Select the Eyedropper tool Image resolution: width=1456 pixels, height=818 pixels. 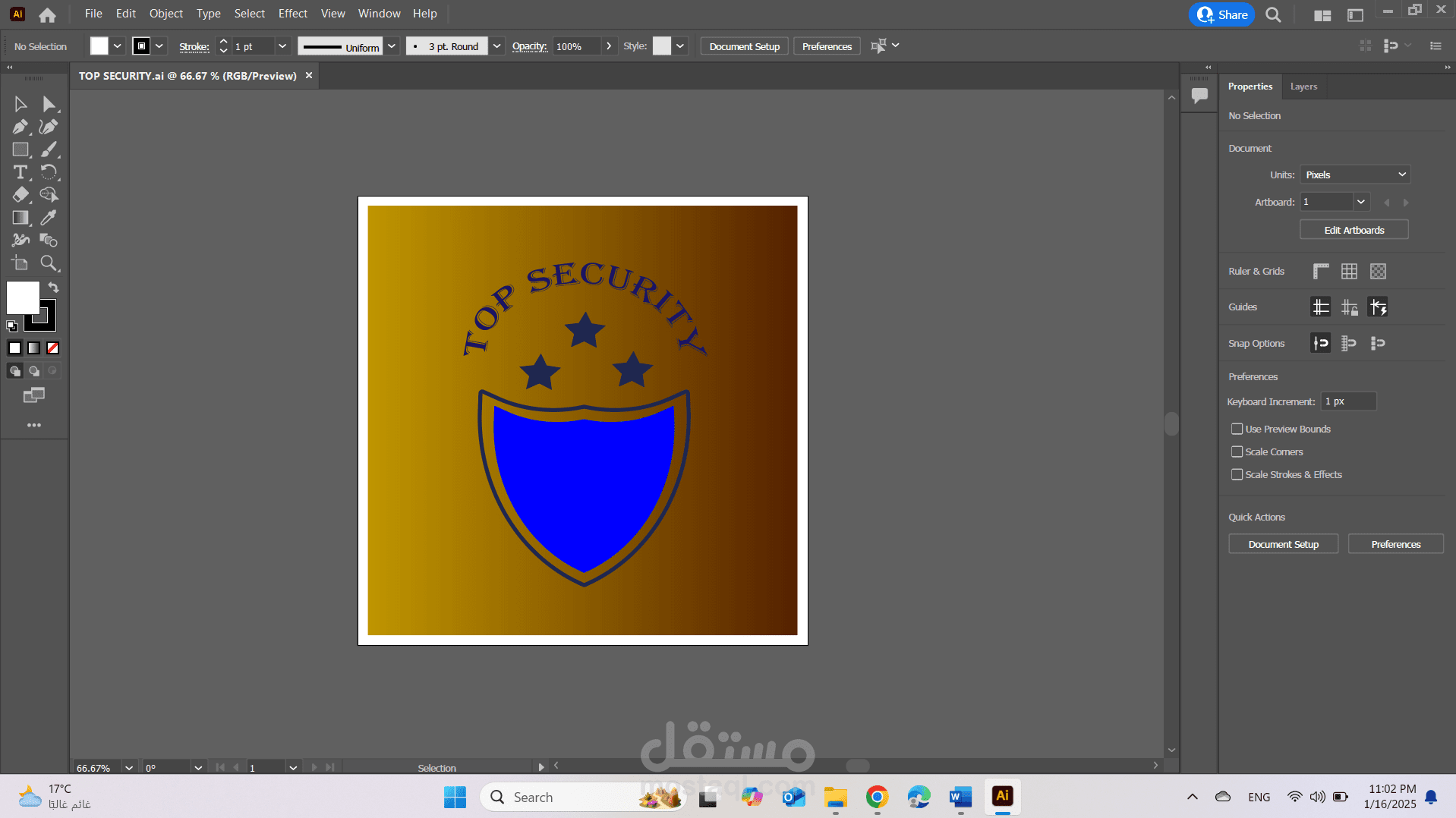tap(49, 218)
